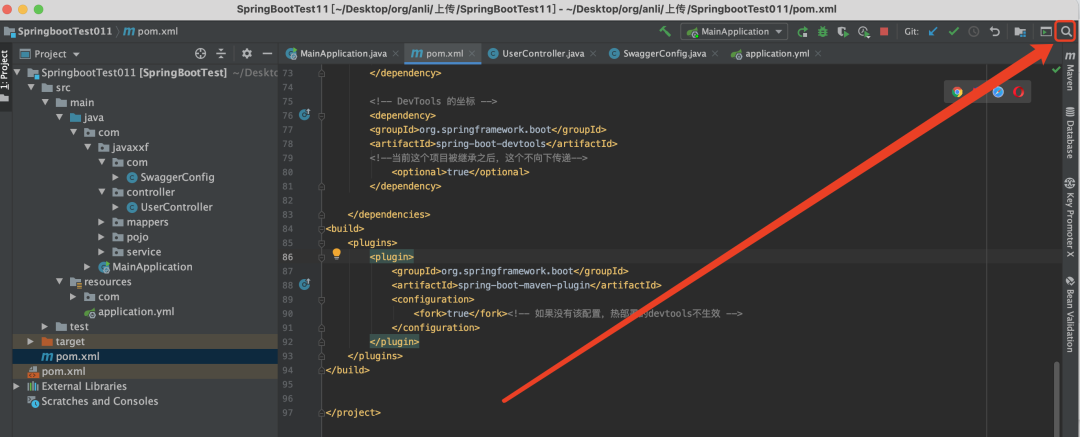Click the Profiler run icon
The width and height of the screenshot is (1080, 437).
pyautogui.click(x=864, y=32)
